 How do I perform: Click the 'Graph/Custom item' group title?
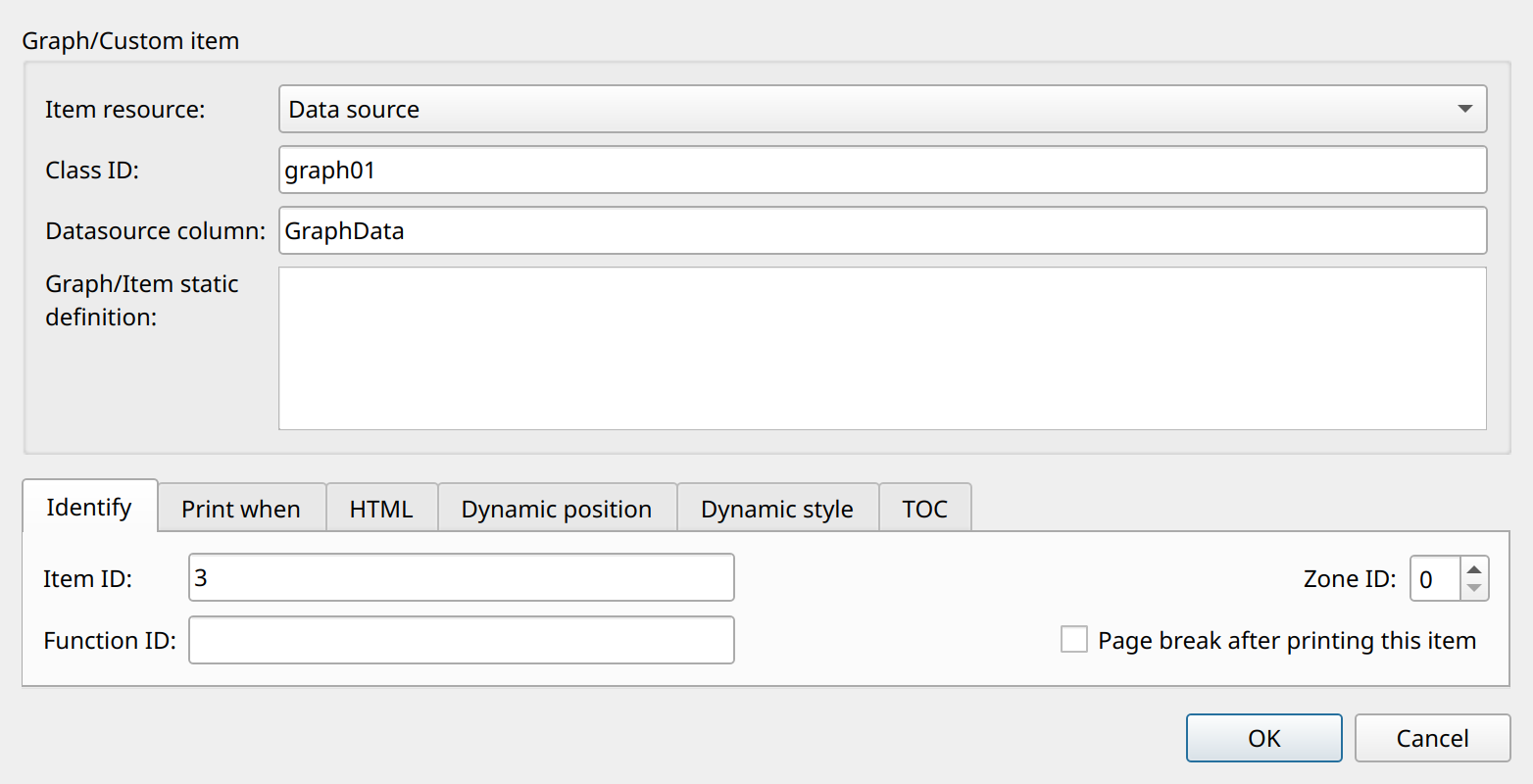tap(130, 40)
